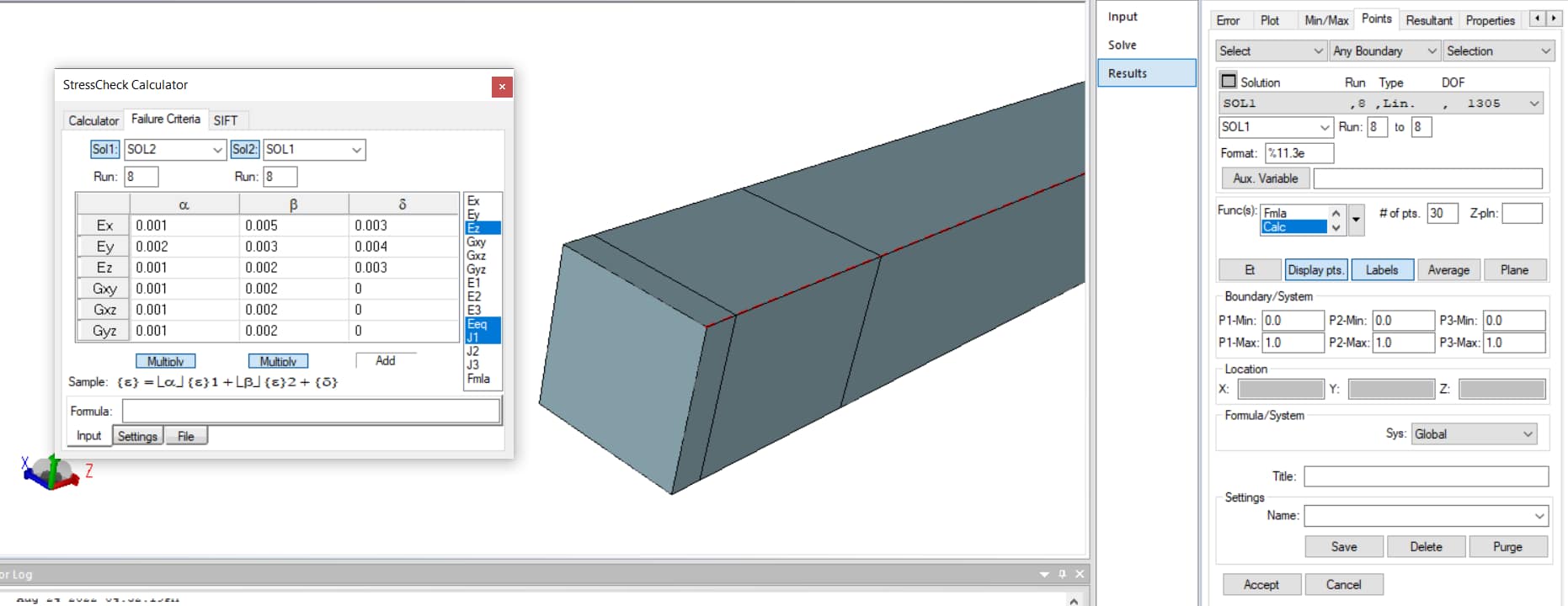Image resolution: width=1568 pixels, height=606 pixels.
Task: Select Eeq in the strain component list
Action: coord(477,324)
